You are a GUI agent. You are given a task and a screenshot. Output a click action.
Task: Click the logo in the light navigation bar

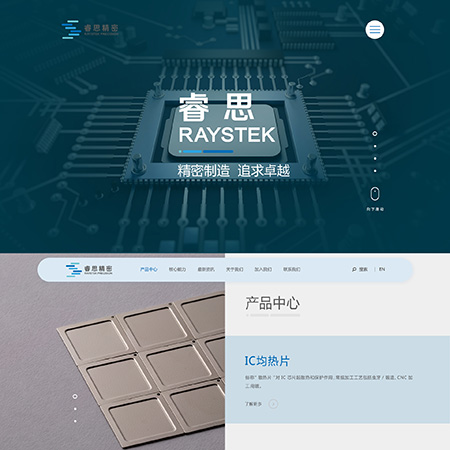(89, 269)
